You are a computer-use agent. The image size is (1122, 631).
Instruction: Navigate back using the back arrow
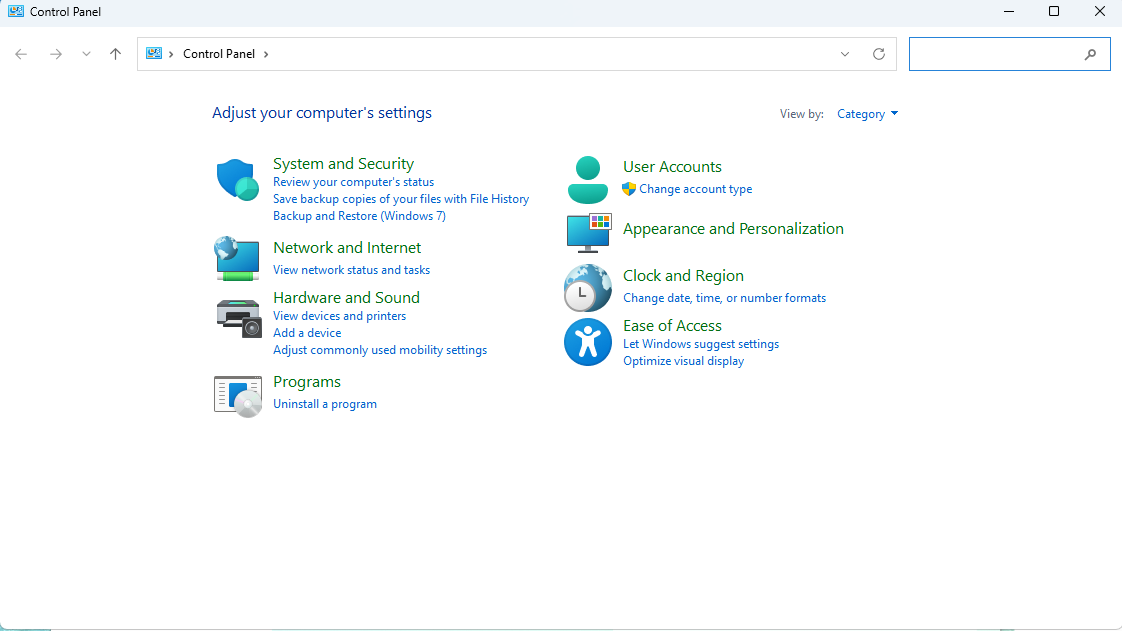21,53
